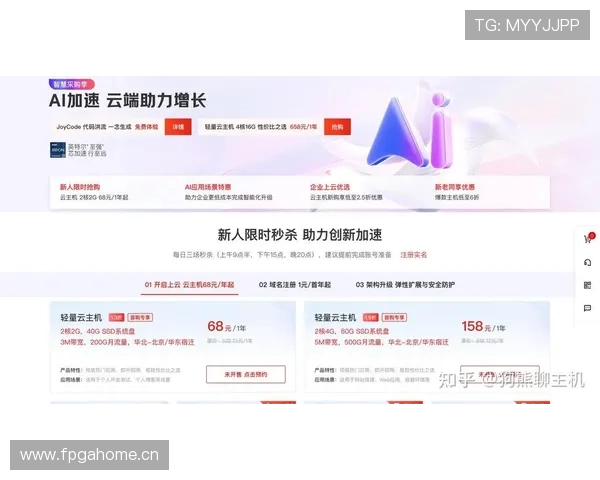600x480 pixels.
Task: Click the 轻量云主机 title on the 68元 card
Action: point(81,317)
